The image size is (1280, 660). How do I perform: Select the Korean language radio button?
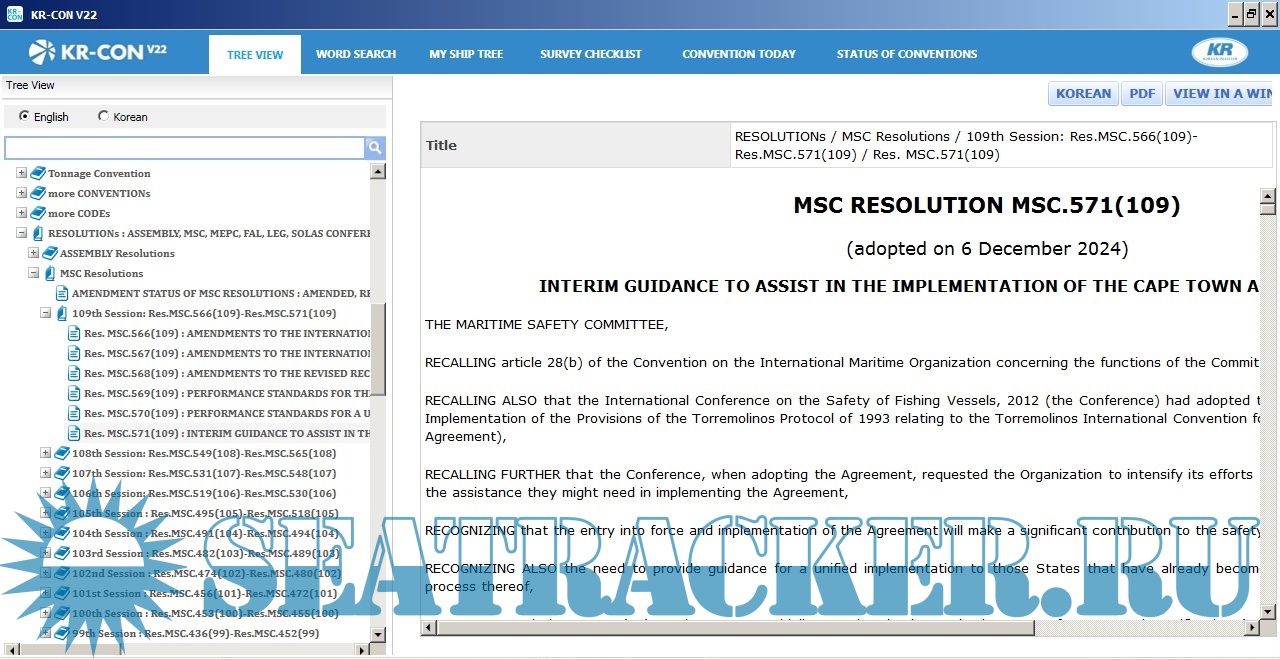pos(103,116)
